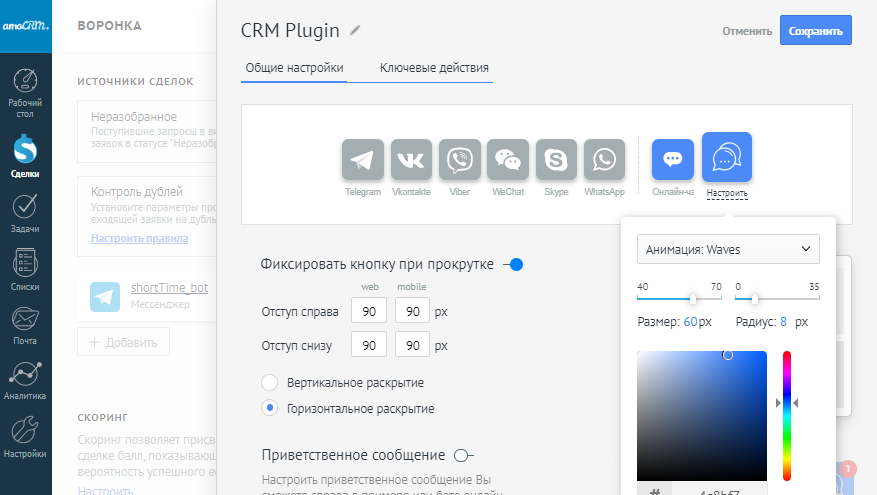Enable Приветственное сообщение toggle

tap(462, 455)
